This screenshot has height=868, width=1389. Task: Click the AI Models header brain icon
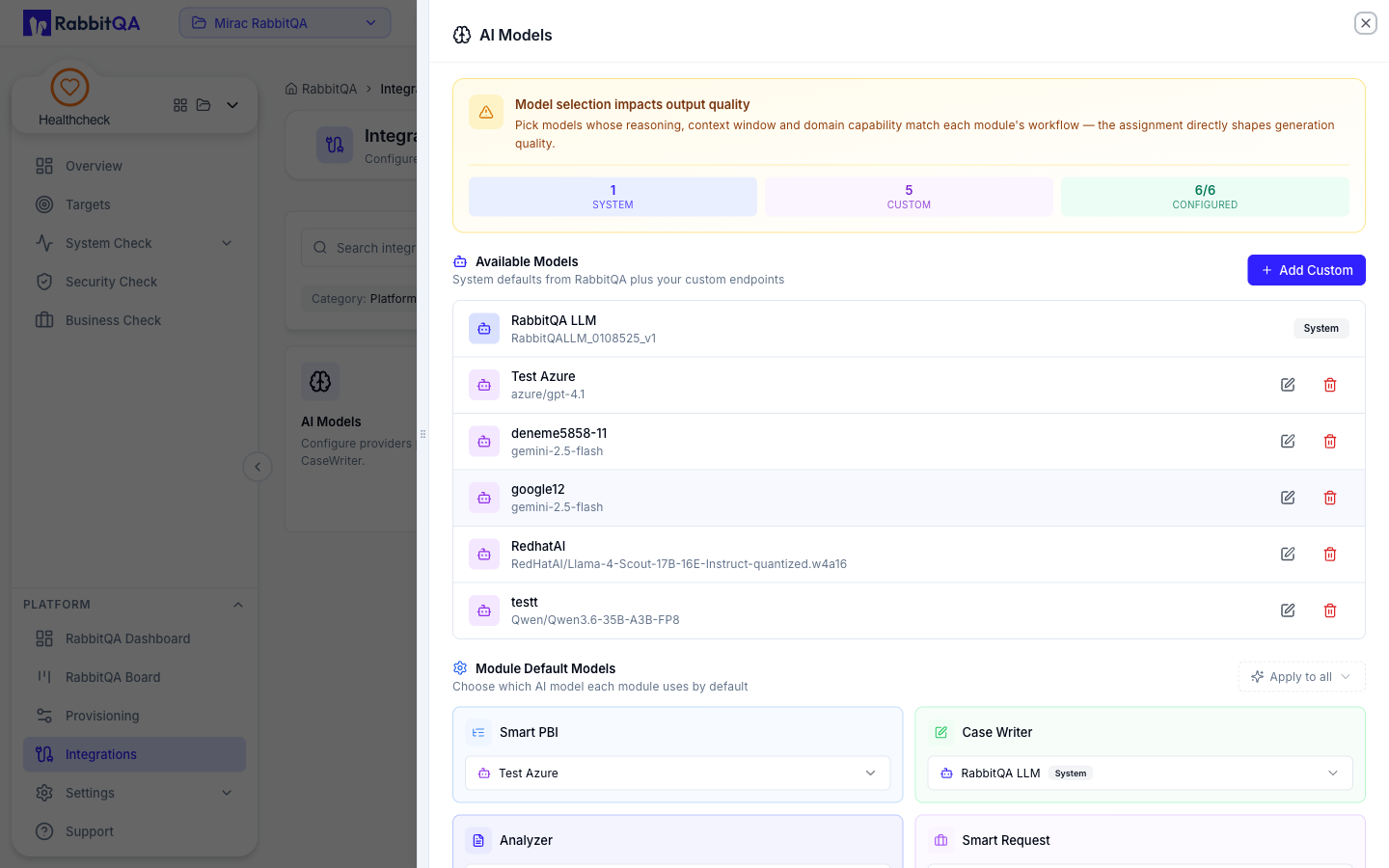[x=462, y=35]
